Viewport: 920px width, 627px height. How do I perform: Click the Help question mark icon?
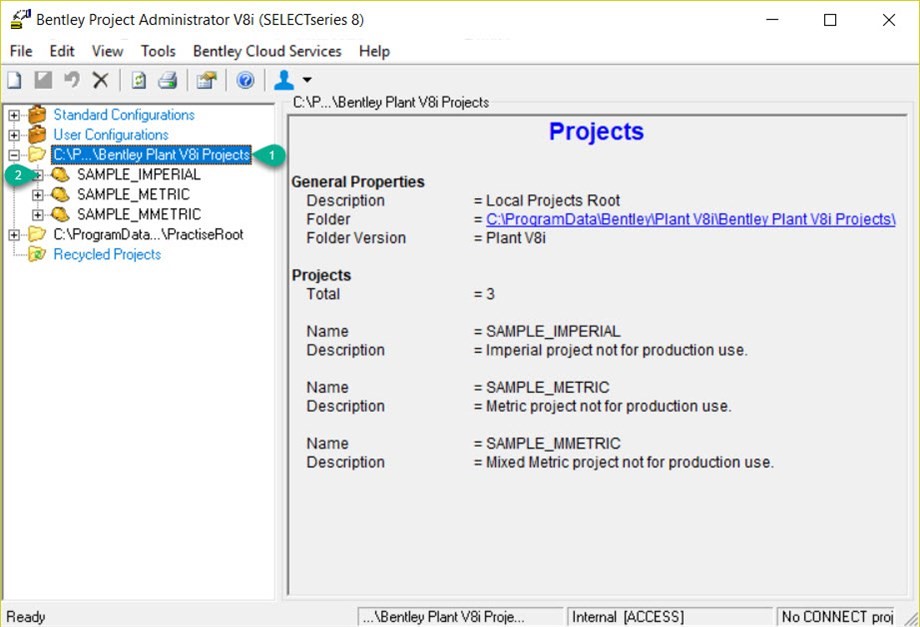click(246, 80)
